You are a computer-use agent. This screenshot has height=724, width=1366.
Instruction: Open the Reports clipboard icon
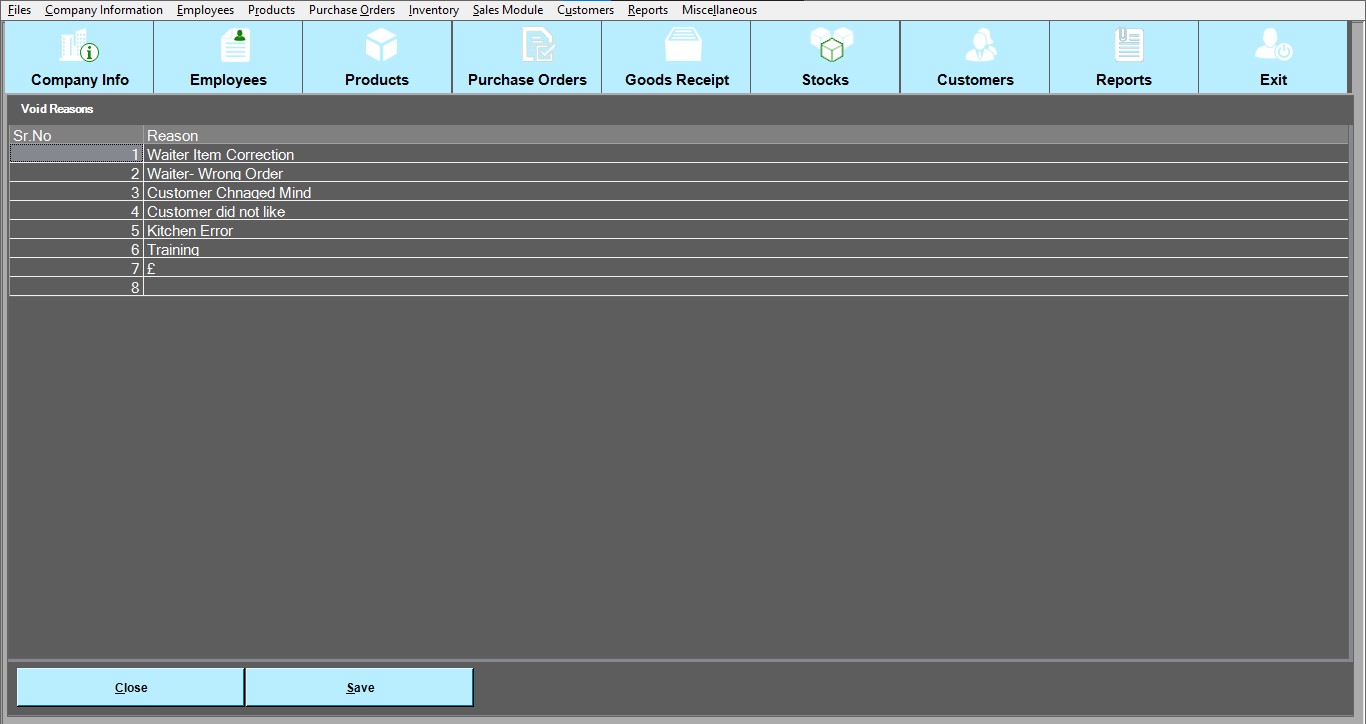pyautogui.click(x=1128, y=46)
